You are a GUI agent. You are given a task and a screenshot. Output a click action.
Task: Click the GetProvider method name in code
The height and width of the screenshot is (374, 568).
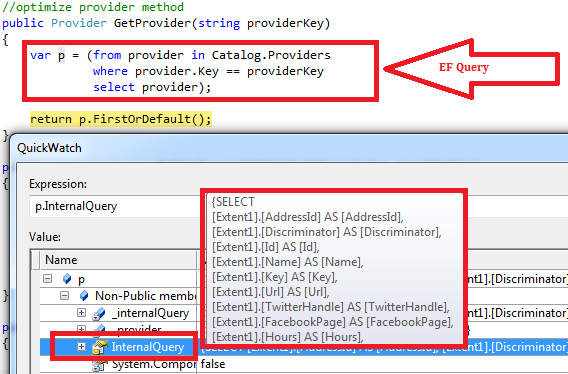pos(152,23)
